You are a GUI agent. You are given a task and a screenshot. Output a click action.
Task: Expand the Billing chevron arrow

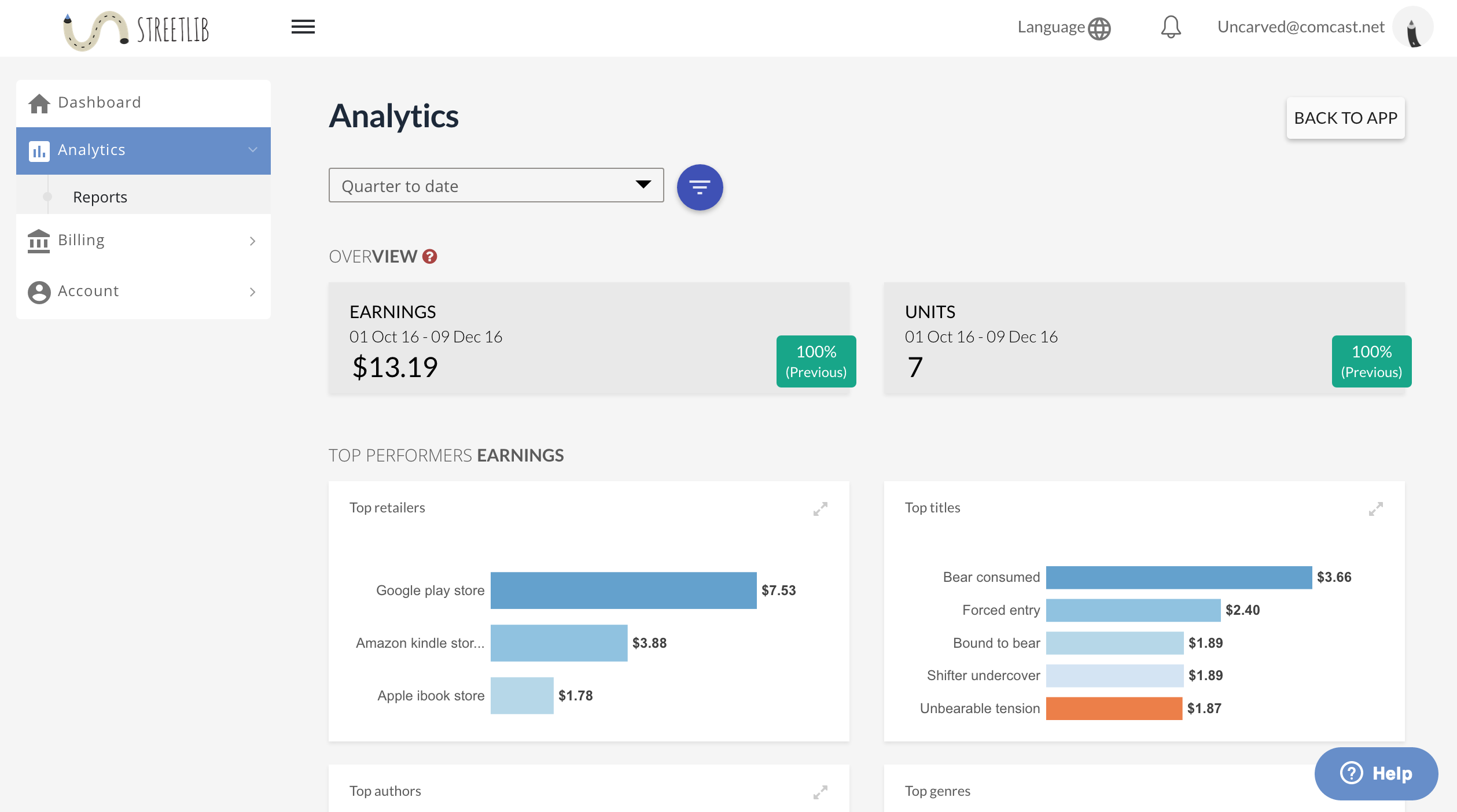(x=252, y=241)
